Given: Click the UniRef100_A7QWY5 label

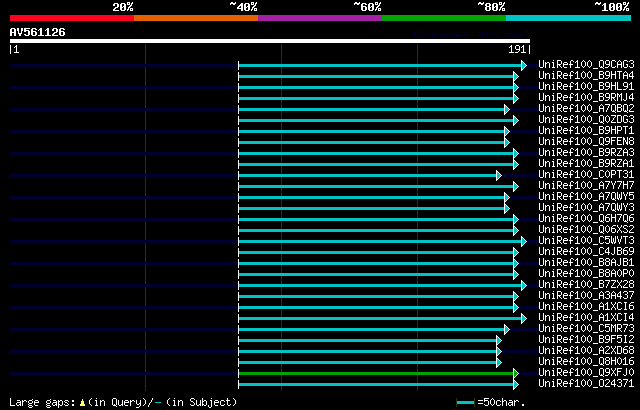Looking at the screenshot, I should tap(586, 197).
